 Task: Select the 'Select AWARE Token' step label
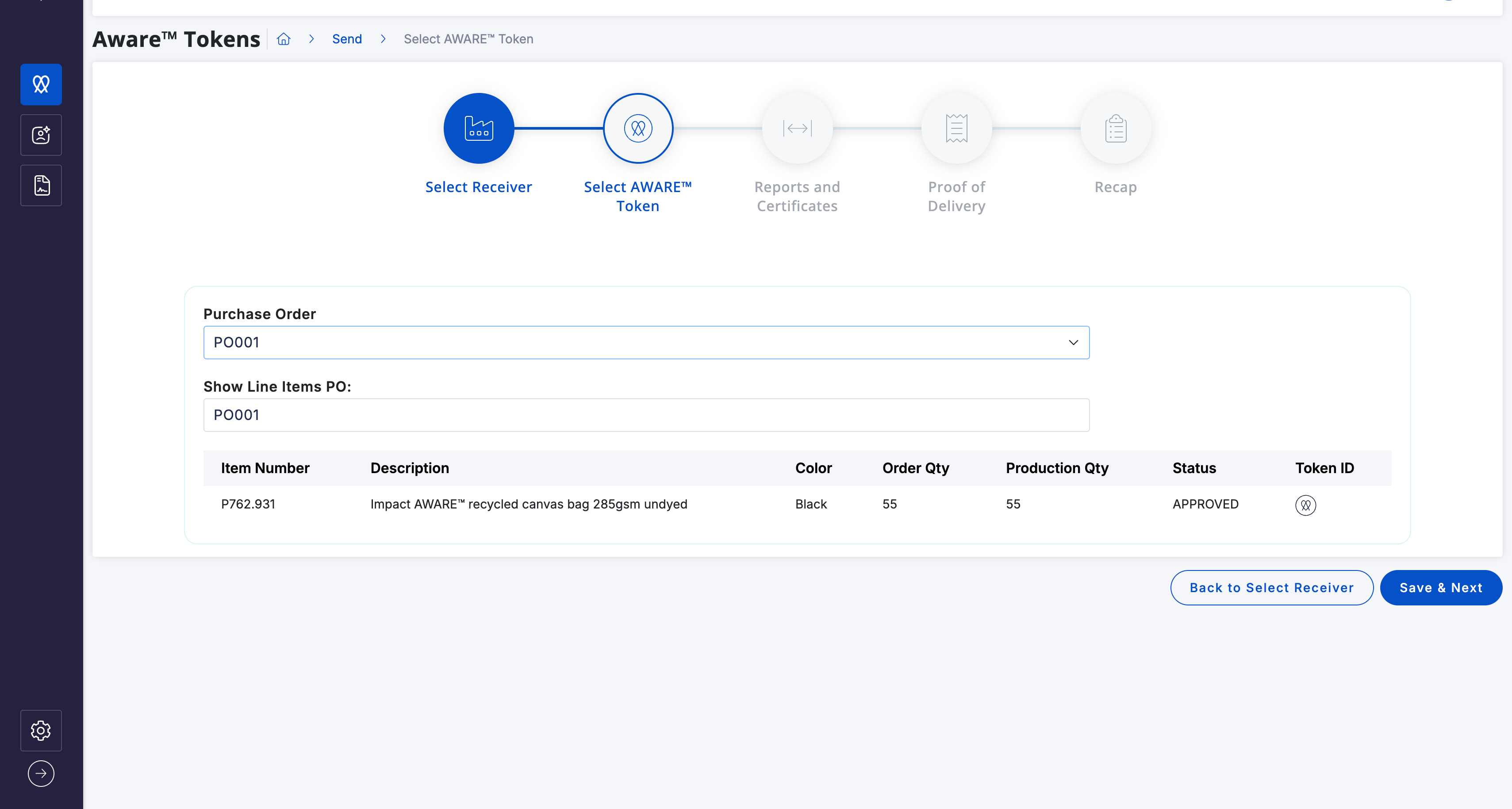tap(638, 196)
